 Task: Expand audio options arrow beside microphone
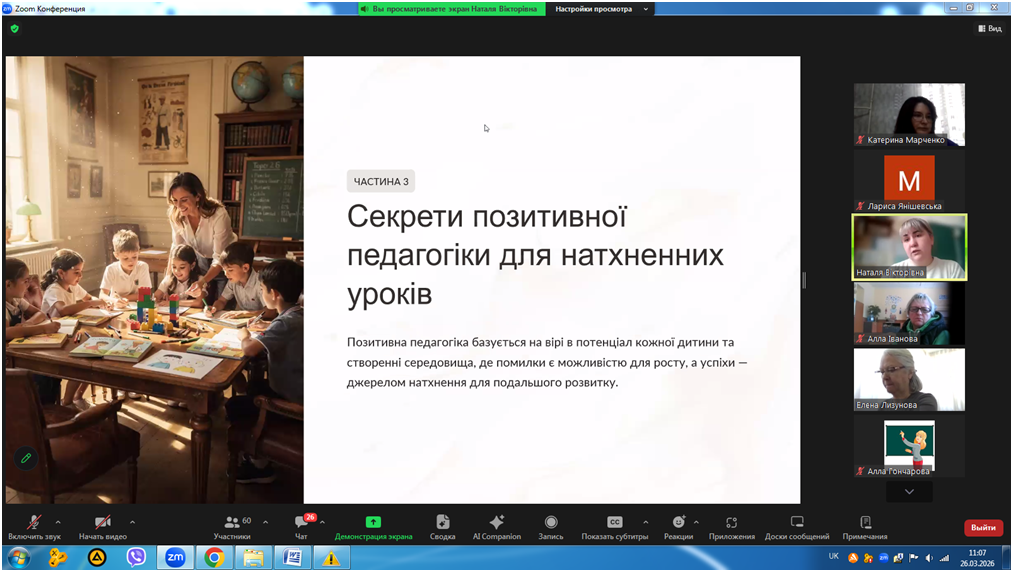[x=58, y=522]
